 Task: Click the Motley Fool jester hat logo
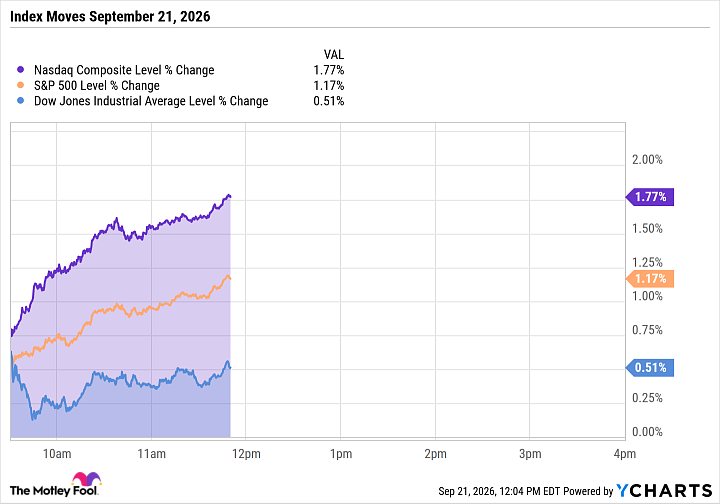[86, 480]
